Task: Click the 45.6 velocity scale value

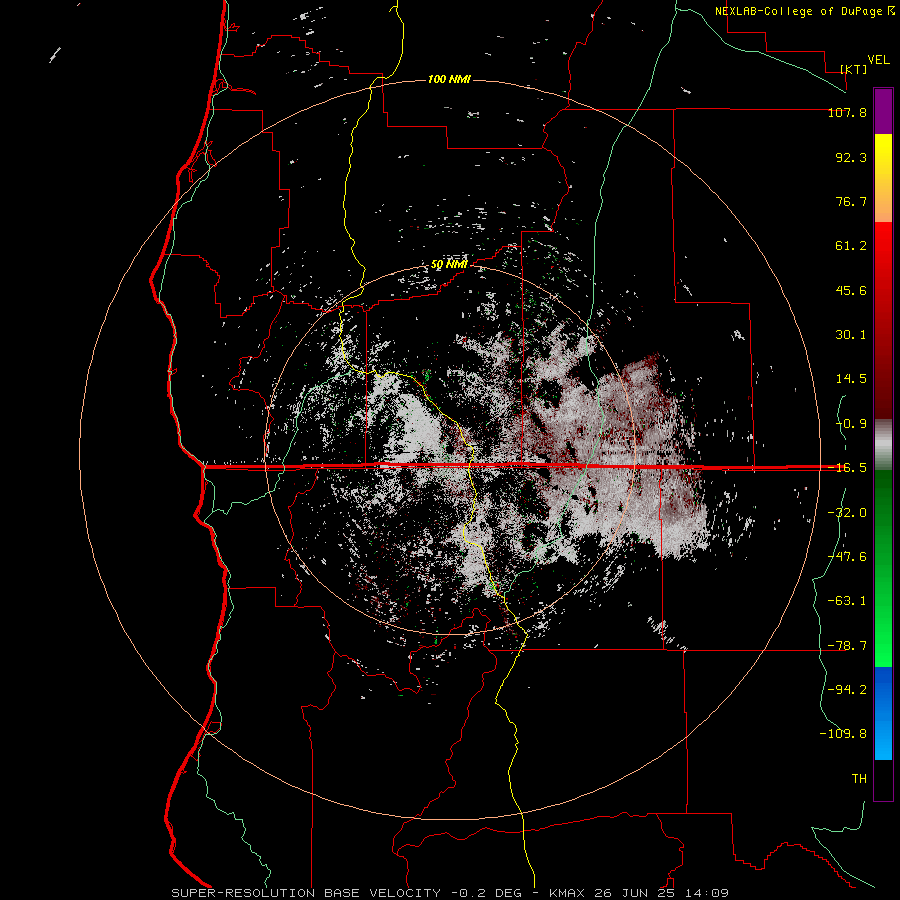Action: (x=851, y=290)
